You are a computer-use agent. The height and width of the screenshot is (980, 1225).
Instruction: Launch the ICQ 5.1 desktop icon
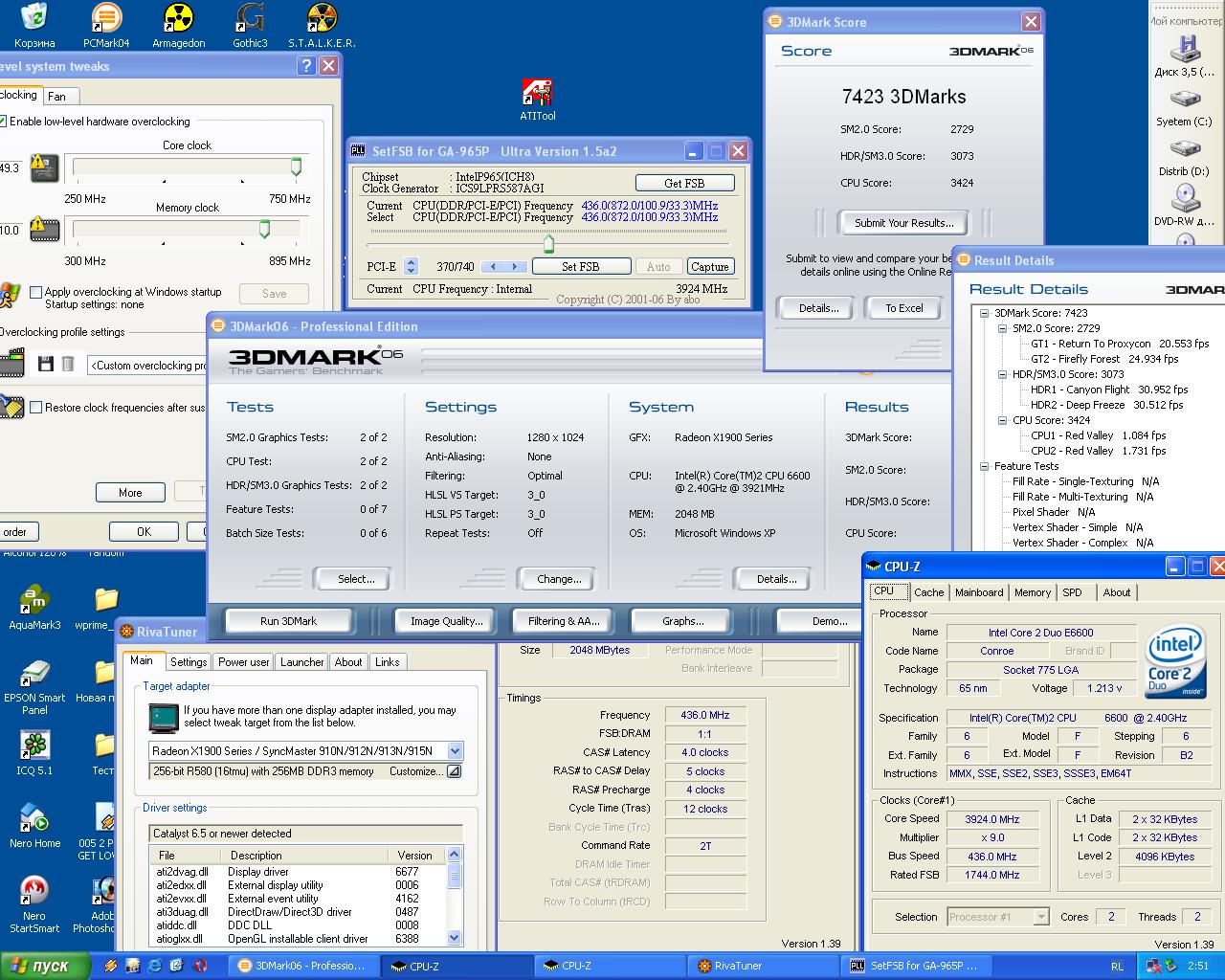(x=34, y=753)
